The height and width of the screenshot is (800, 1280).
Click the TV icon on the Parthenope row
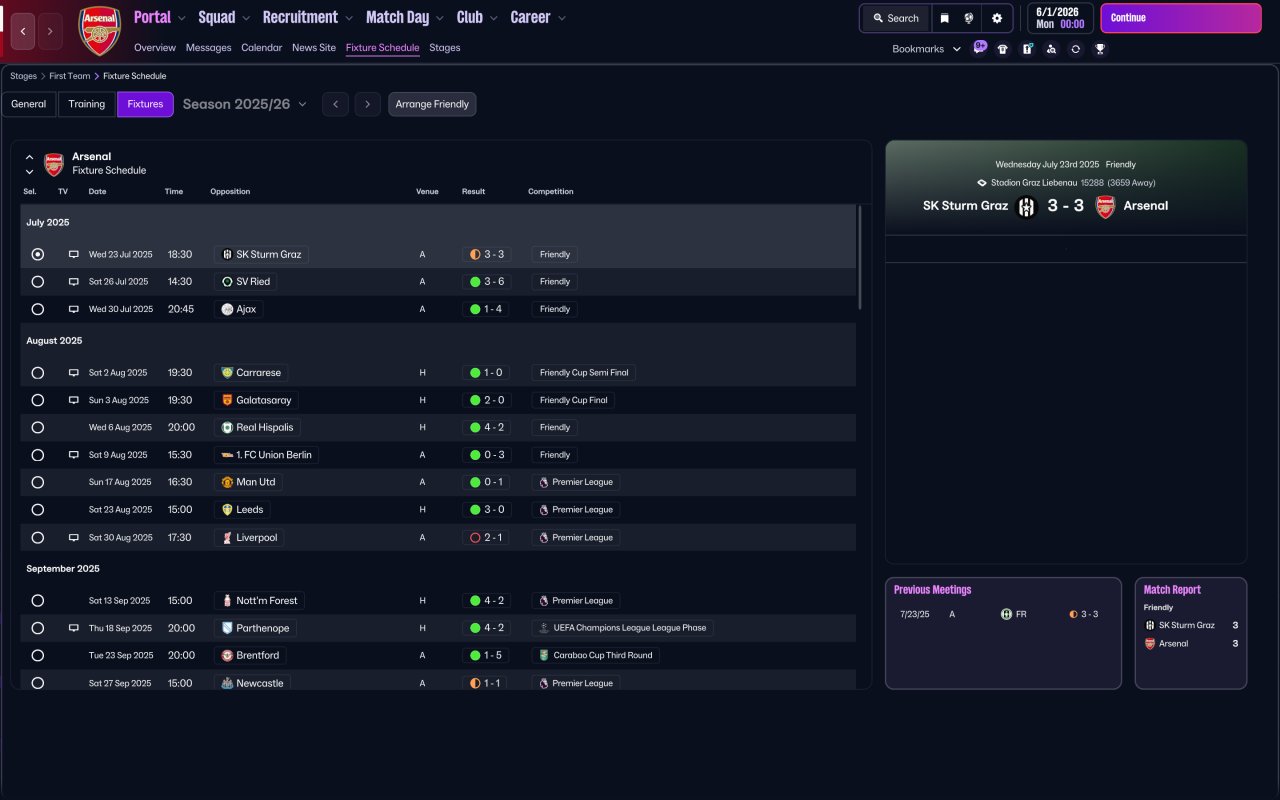73,628
